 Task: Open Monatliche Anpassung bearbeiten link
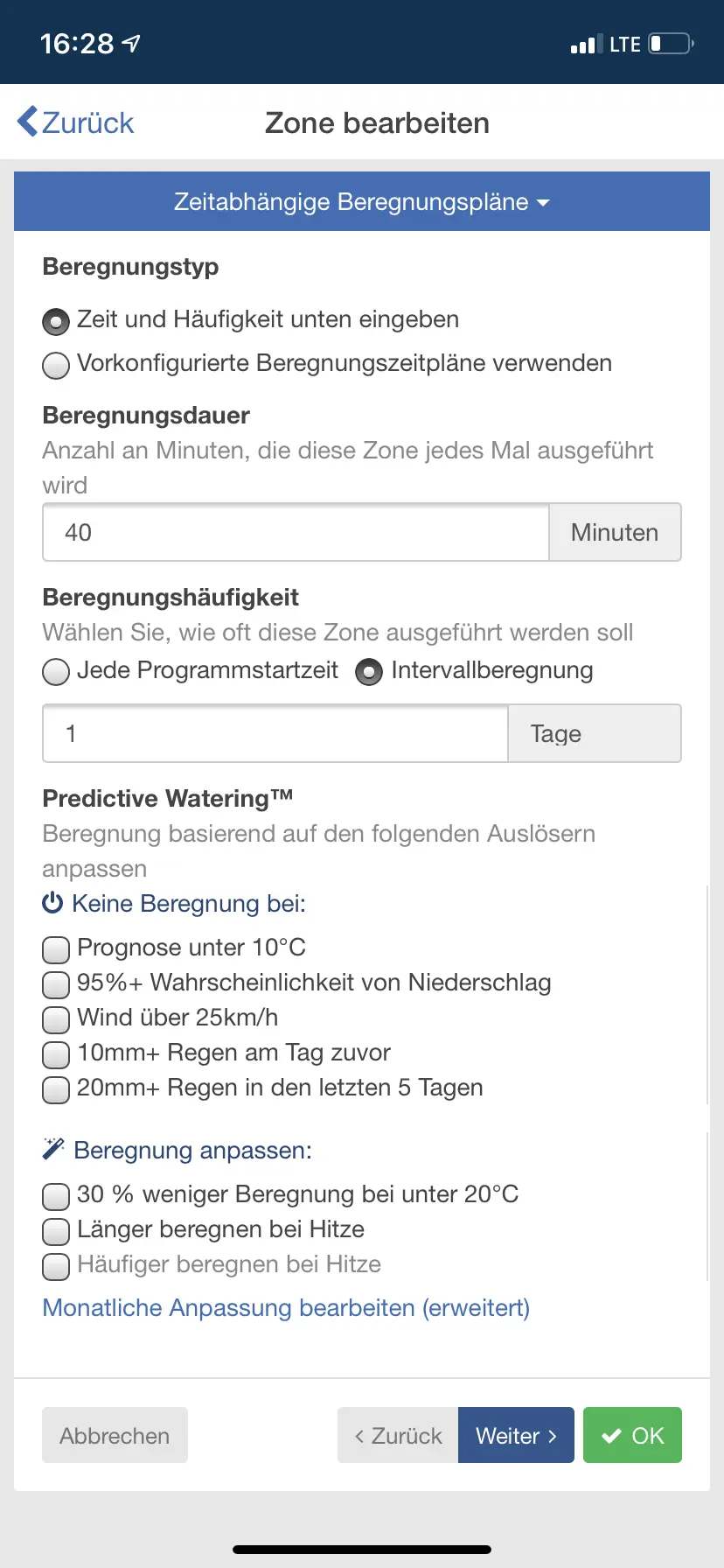286,1308
